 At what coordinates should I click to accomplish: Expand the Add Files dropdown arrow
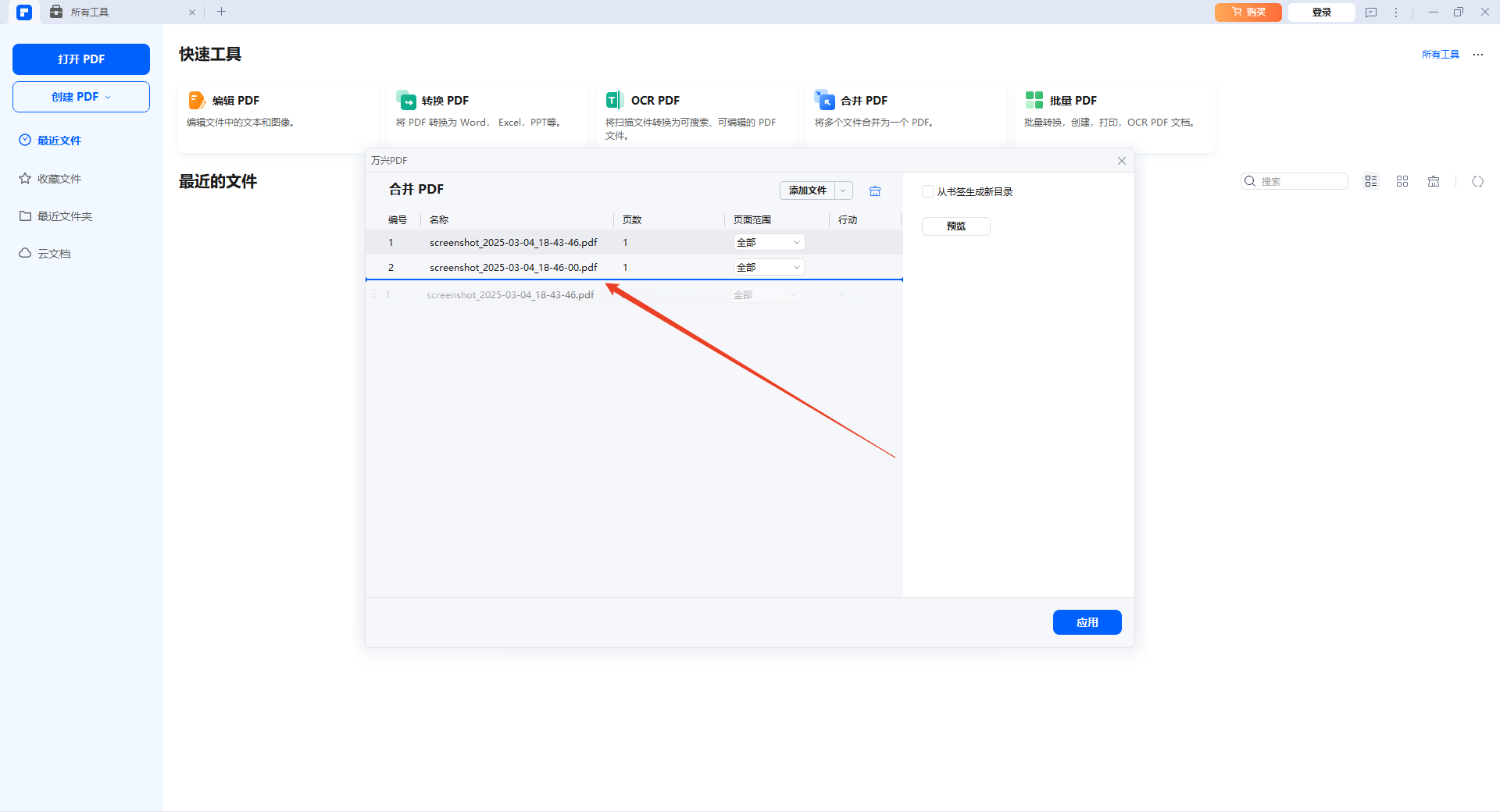[844, 191]
